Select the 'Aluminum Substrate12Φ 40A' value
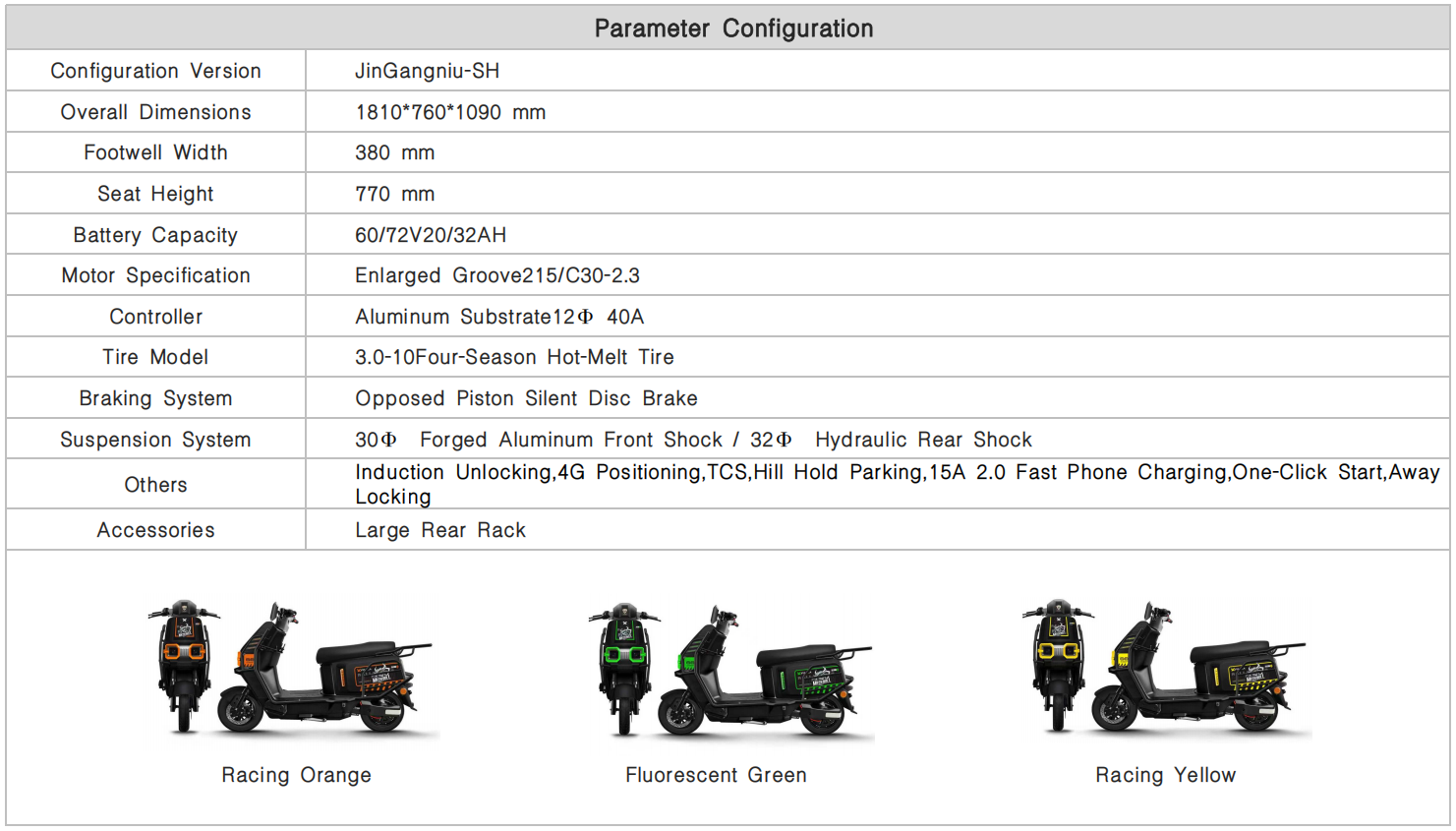Image resolution: width=1456 pixels, height=831 pixels. click(499, 317)
